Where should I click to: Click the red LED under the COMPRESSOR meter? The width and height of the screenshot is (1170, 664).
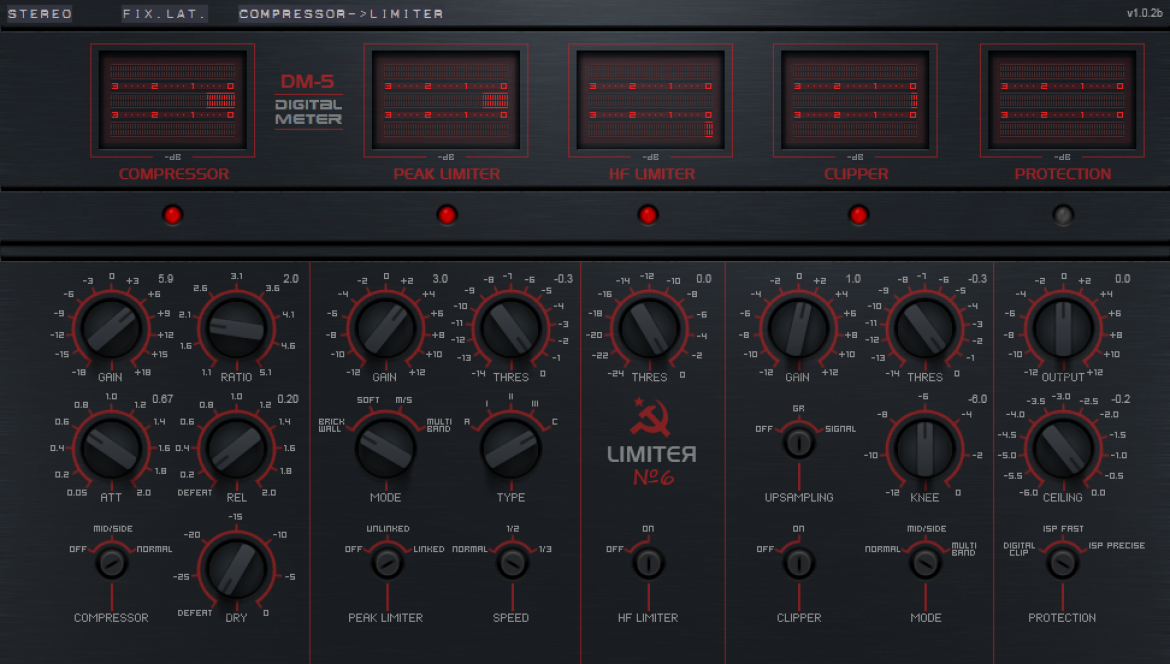[172, 215]
